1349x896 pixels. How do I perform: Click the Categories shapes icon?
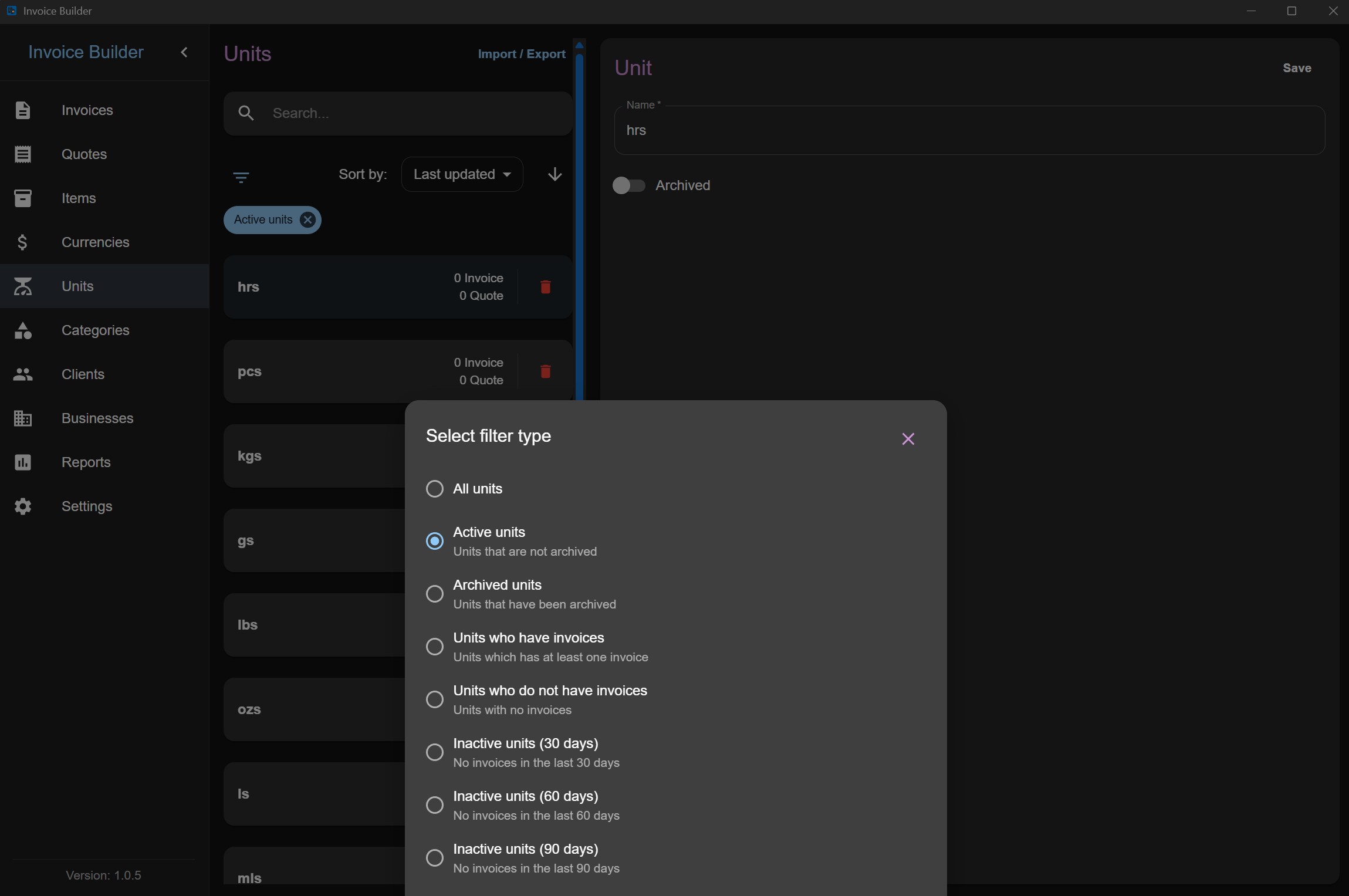coord(22,330)
